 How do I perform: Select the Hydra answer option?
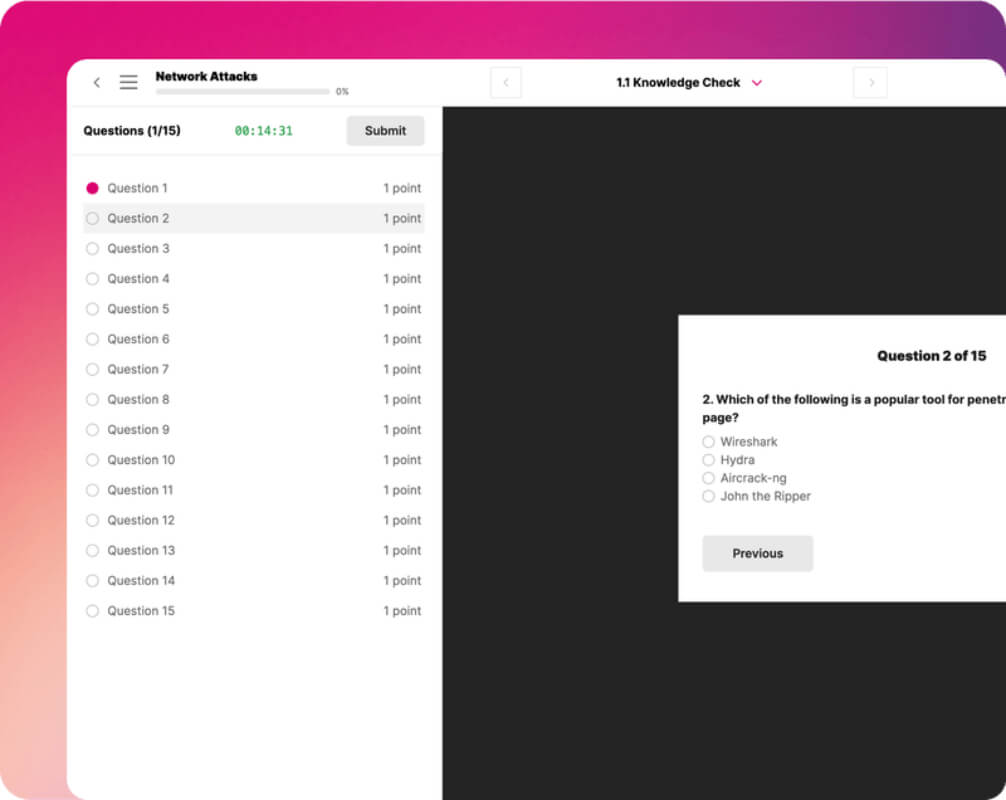729,459
